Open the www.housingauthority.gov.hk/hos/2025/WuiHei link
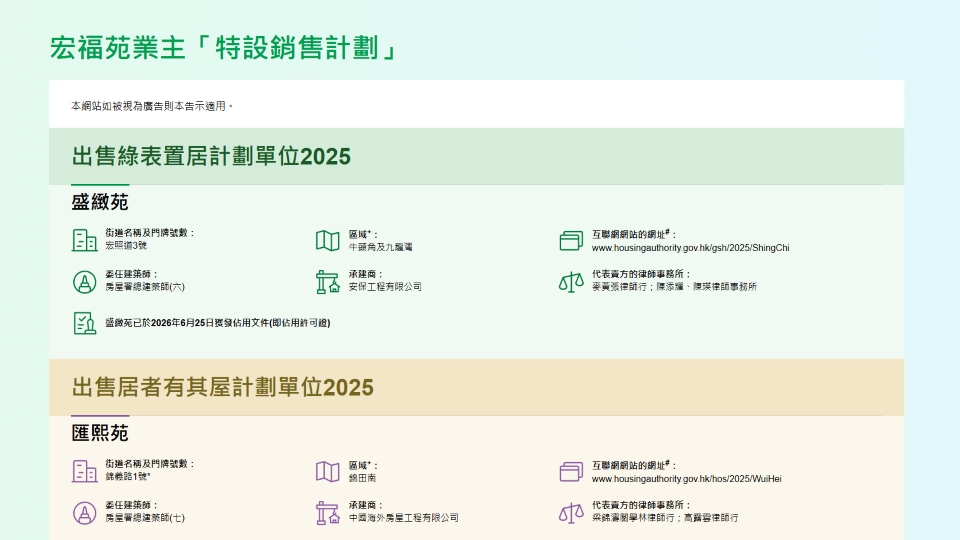960x540 pixels. pos(686,479)
